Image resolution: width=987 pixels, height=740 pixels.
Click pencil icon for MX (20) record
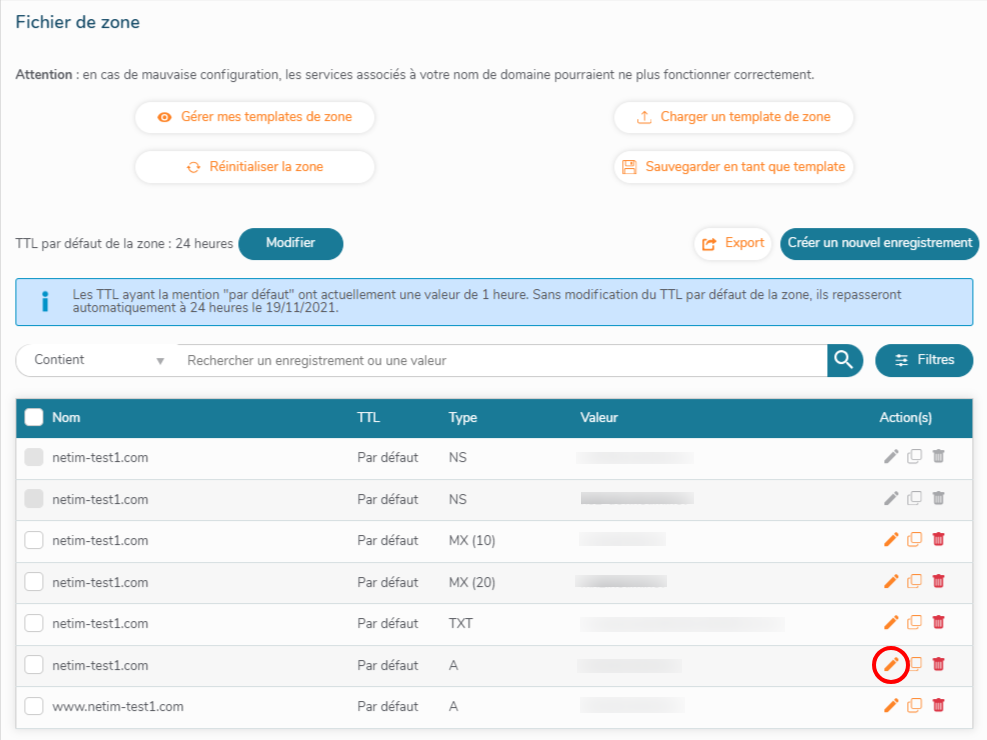(891, 581)
